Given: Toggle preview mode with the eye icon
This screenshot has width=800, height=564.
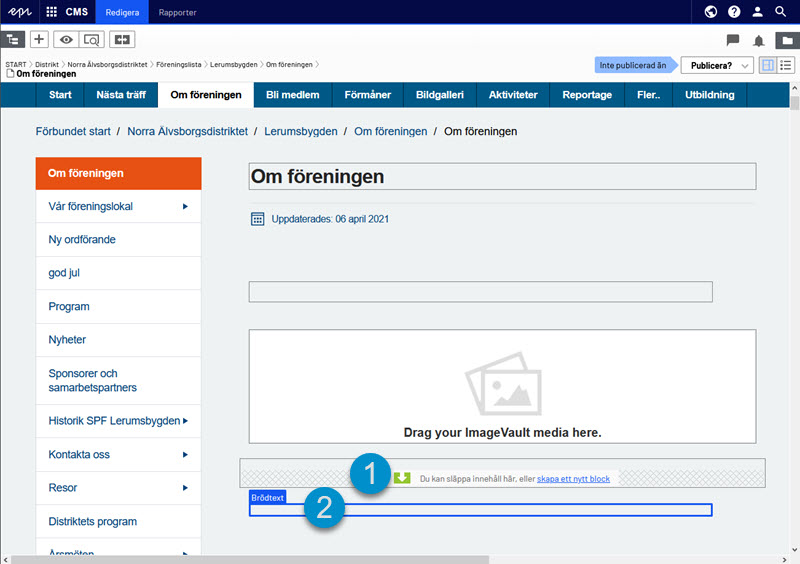Looking at the screenshot, I should pyautogui.click(x=67, y=40).
